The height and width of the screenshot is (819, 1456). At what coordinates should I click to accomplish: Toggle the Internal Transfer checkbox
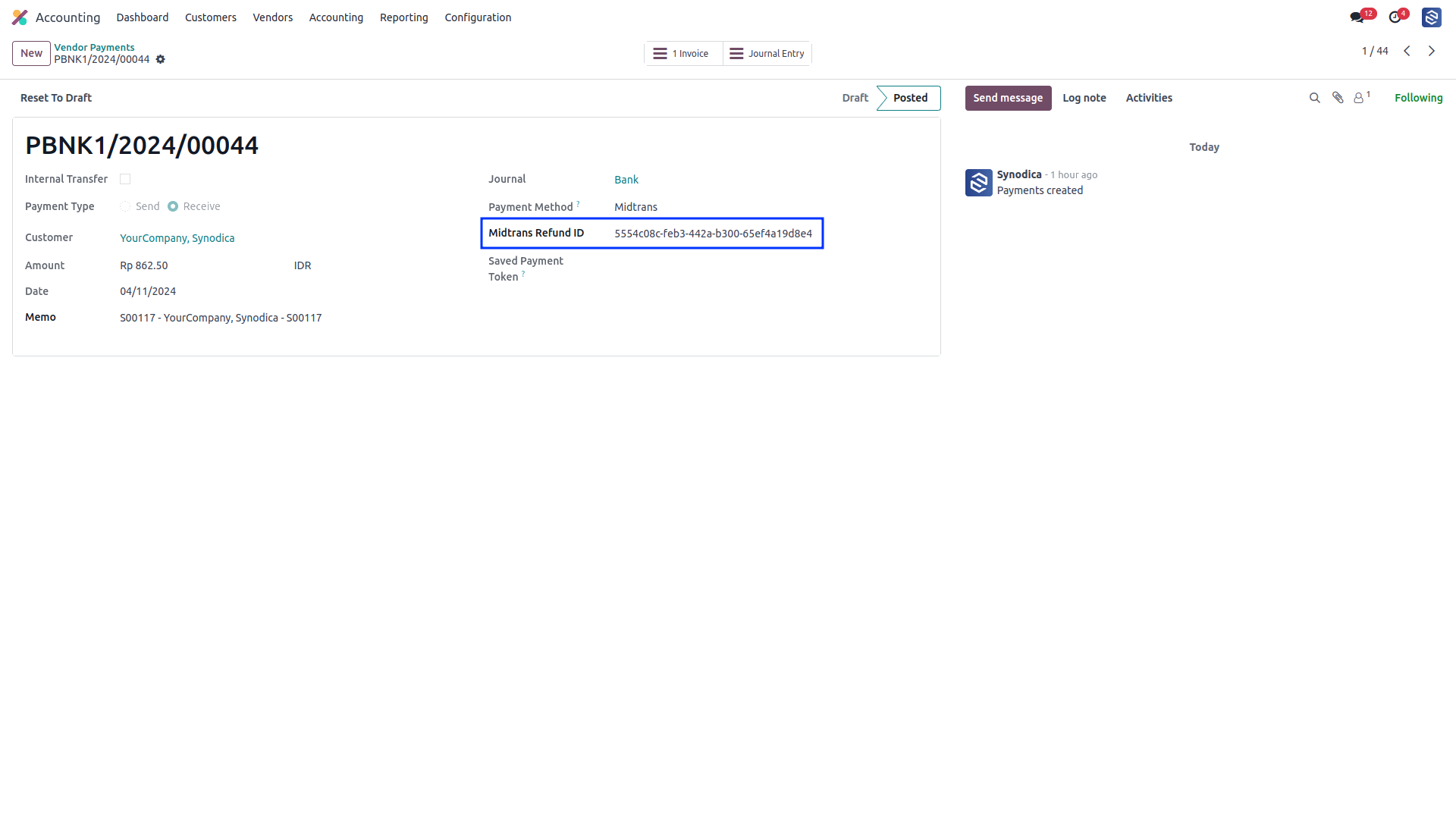tap(125, 180)
